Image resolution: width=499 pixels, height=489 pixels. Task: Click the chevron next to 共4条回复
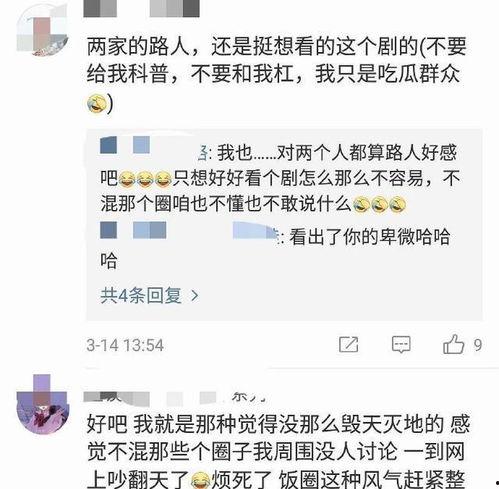pyautogui.click(x=194, y=296)
